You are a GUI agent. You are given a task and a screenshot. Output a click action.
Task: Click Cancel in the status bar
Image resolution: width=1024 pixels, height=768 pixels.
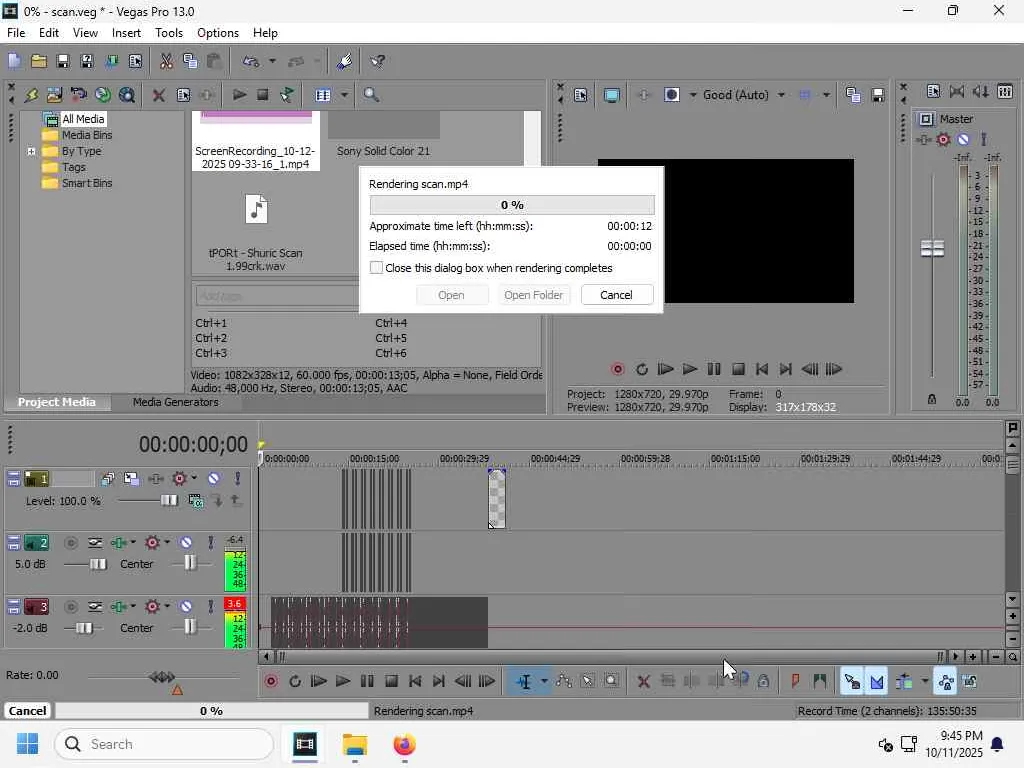coord(27,711)
